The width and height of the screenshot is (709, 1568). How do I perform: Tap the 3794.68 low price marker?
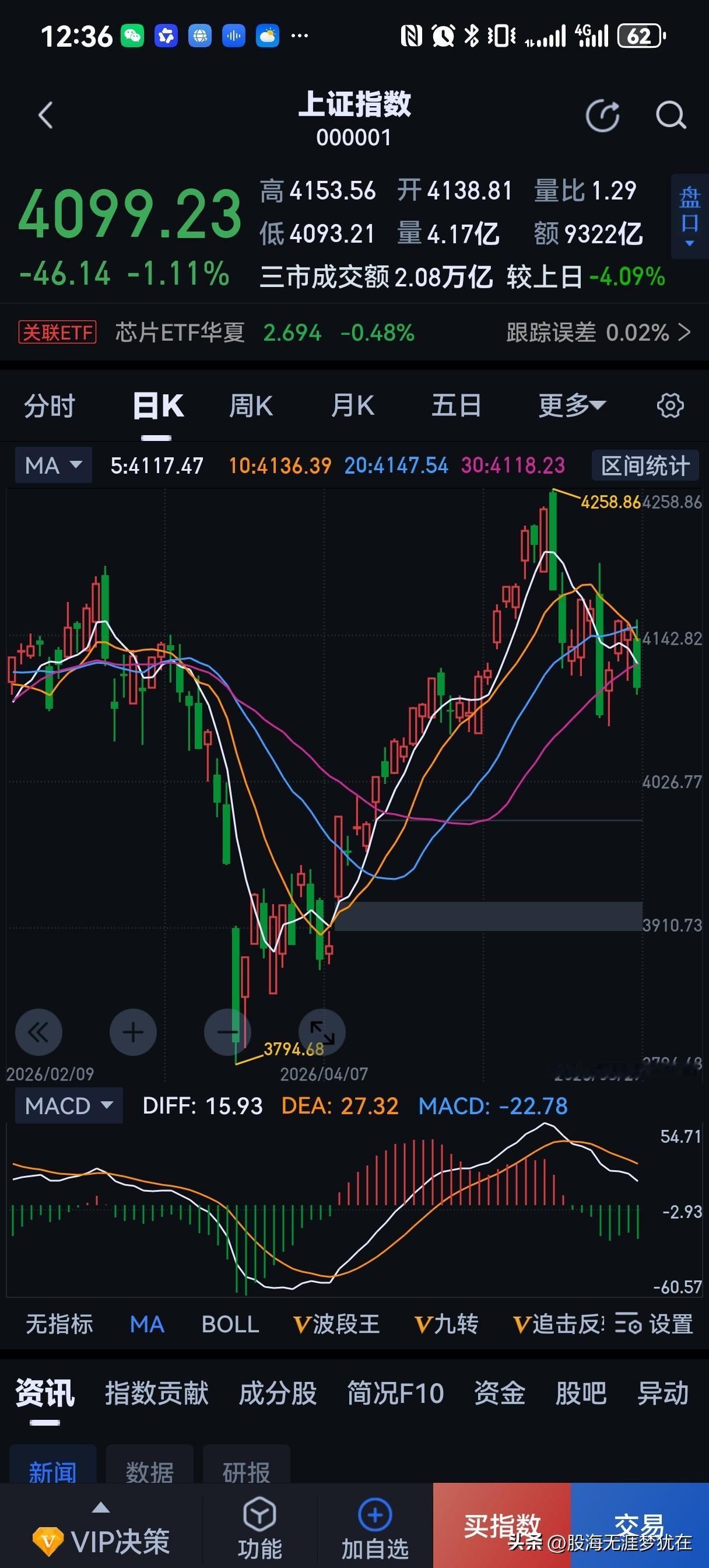point(293,1049)
